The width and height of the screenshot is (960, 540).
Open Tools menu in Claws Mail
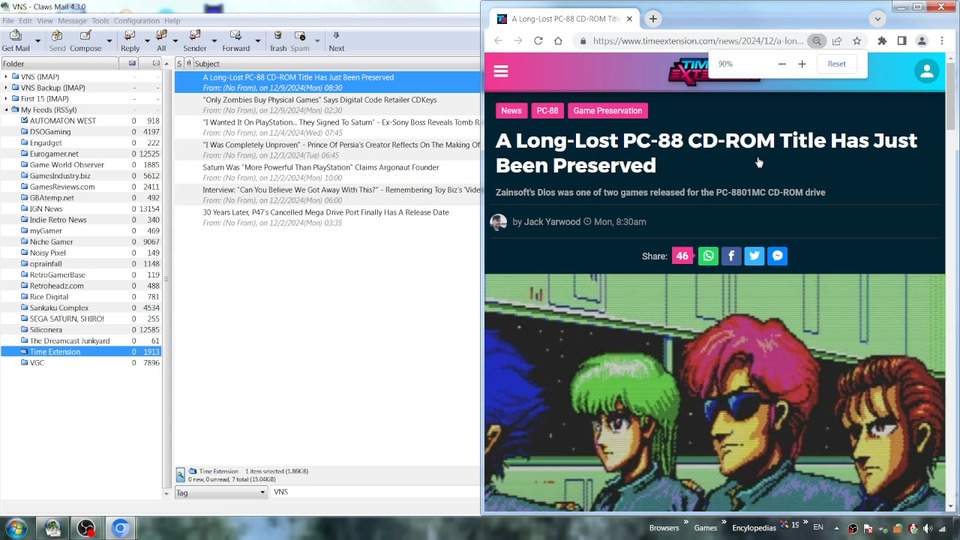click(x=100, y=21)
